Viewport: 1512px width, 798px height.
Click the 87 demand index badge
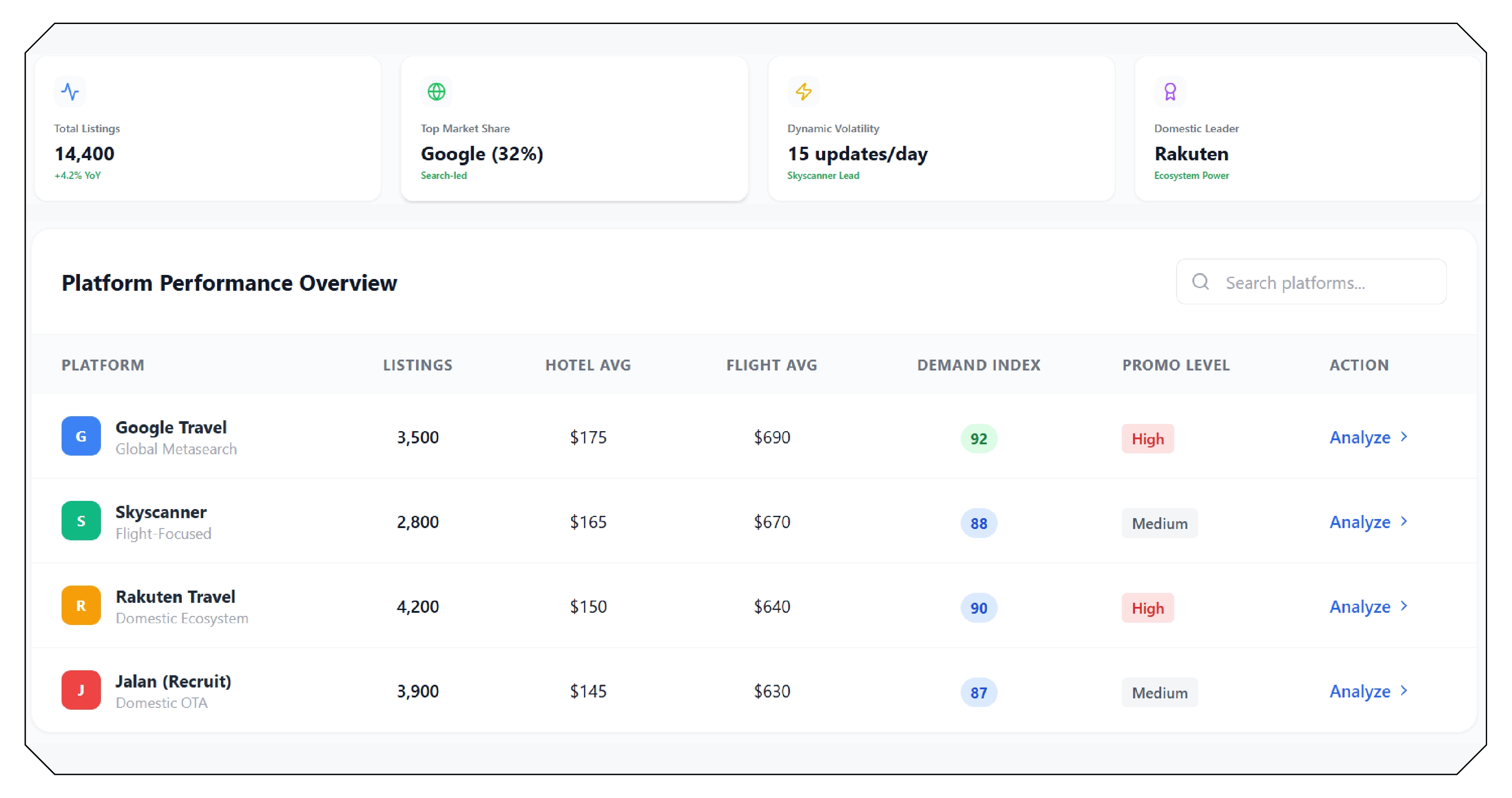[978, 692]
